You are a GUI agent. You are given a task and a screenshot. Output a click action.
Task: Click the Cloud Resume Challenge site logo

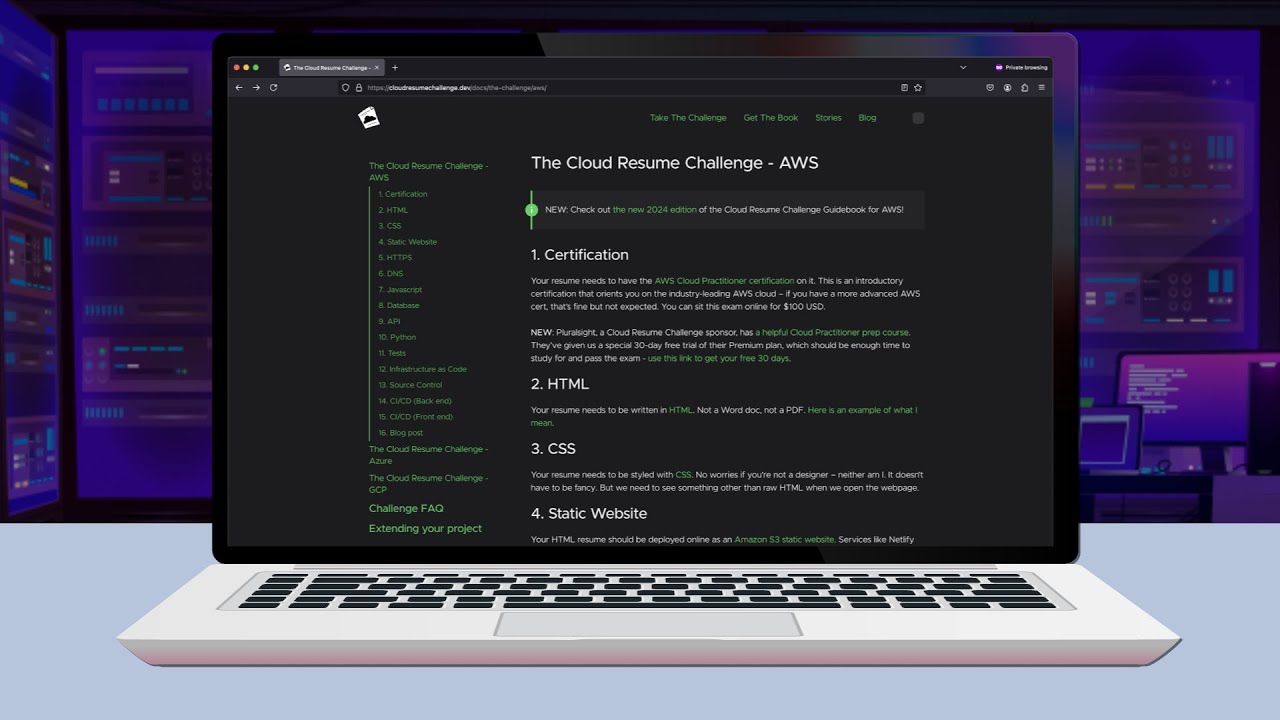pos(369,118)
